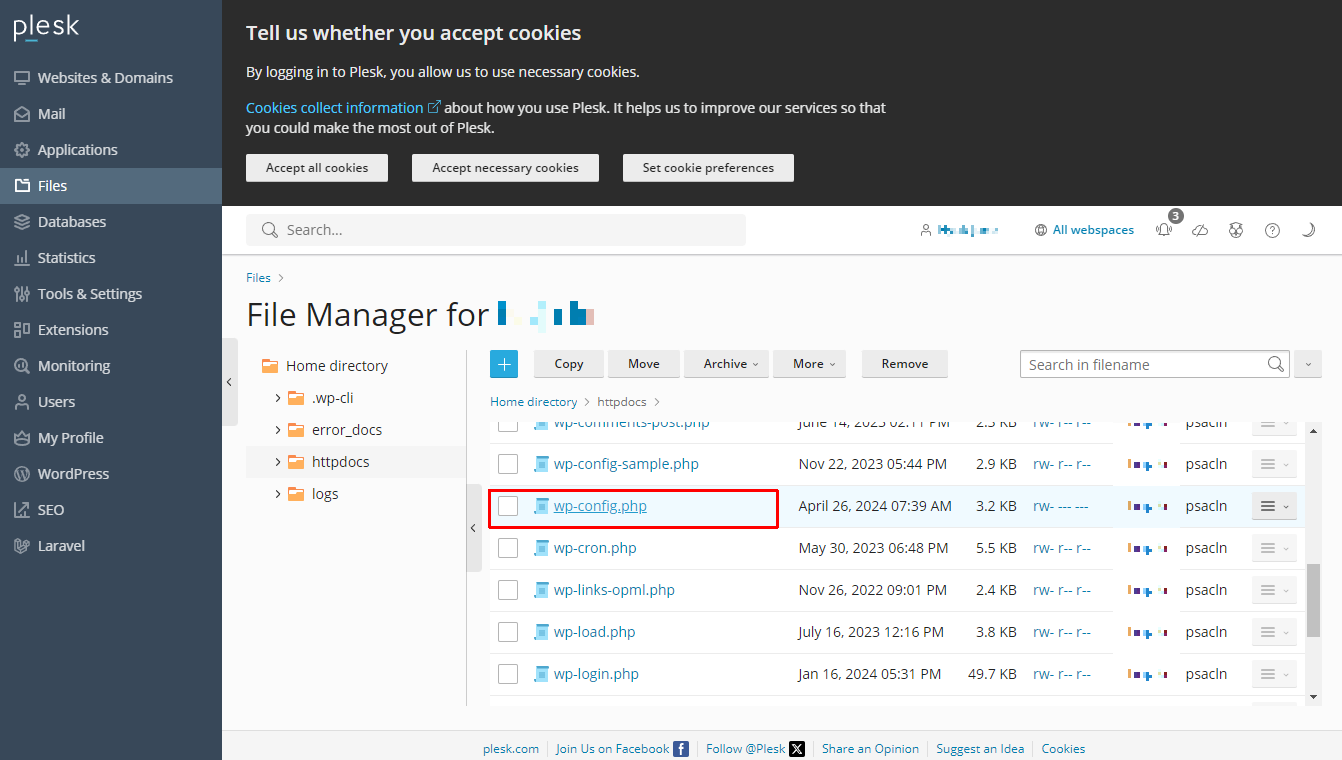This screenshot has width=1342, height=760.
Task: Collapse the left sidebar with arrow handle
Action: point(229,382)
